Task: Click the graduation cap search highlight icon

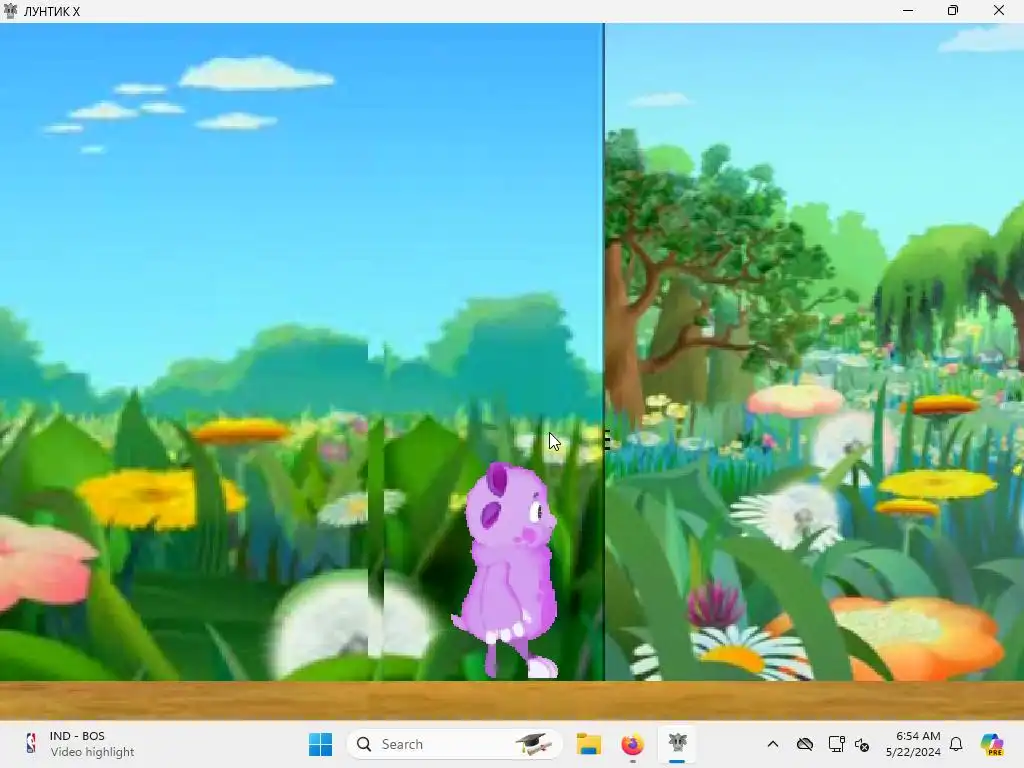Action: 533,744
